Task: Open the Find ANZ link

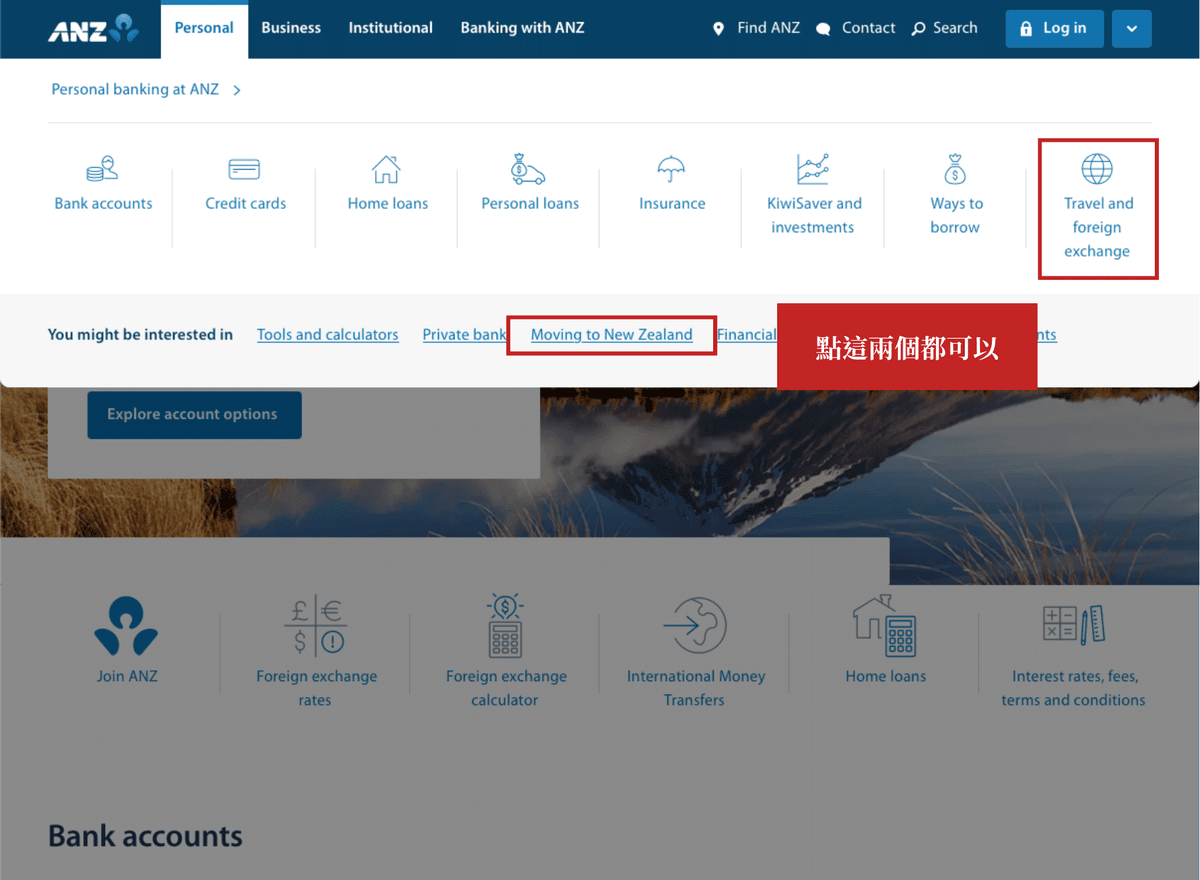Action: pyautogui.click(x=768, y=28)
